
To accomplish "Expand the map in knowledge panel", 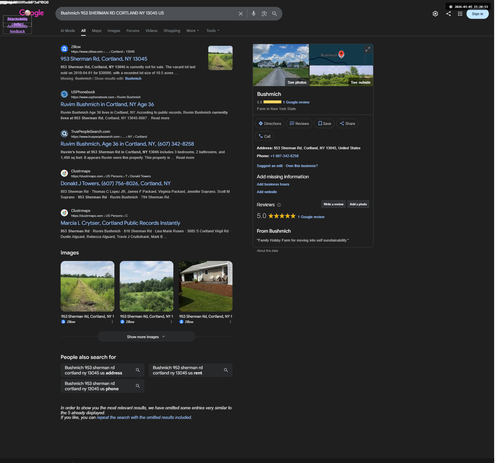I will 368,49.
